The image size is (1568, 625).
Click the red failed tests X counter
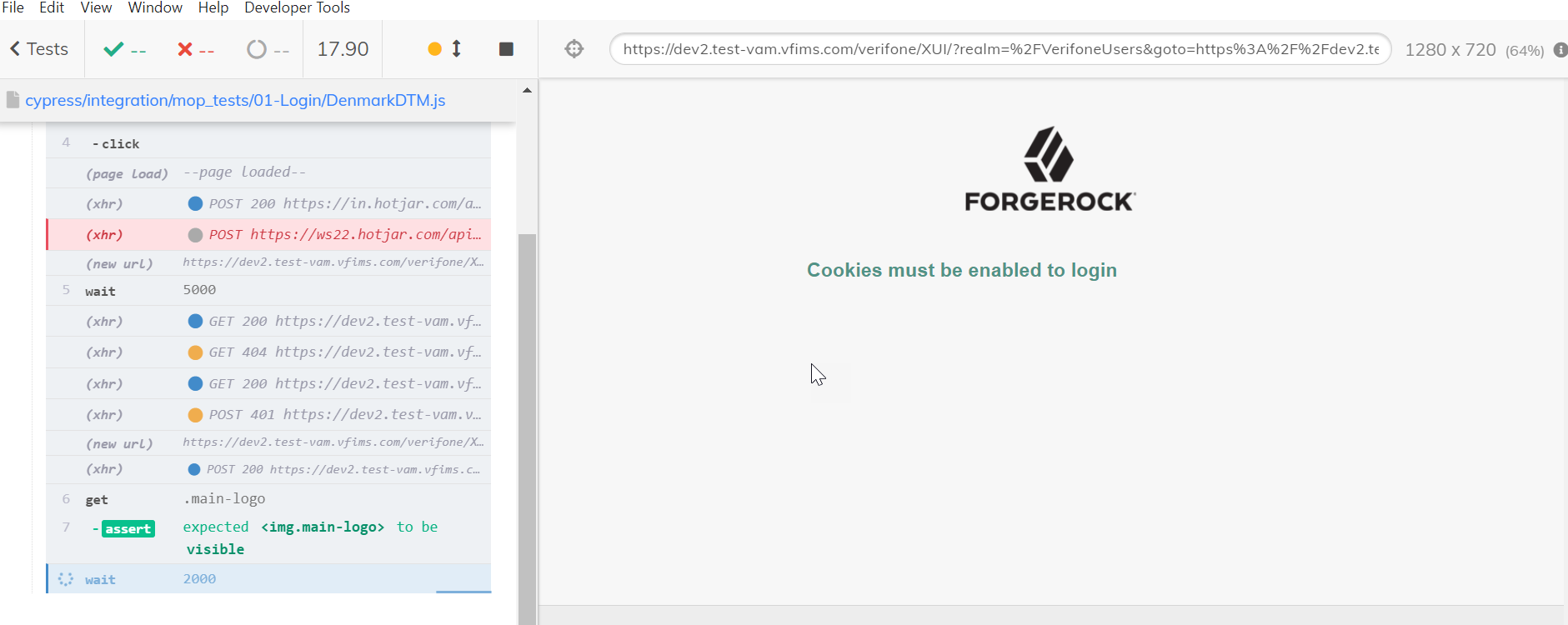tap(196, 50)
